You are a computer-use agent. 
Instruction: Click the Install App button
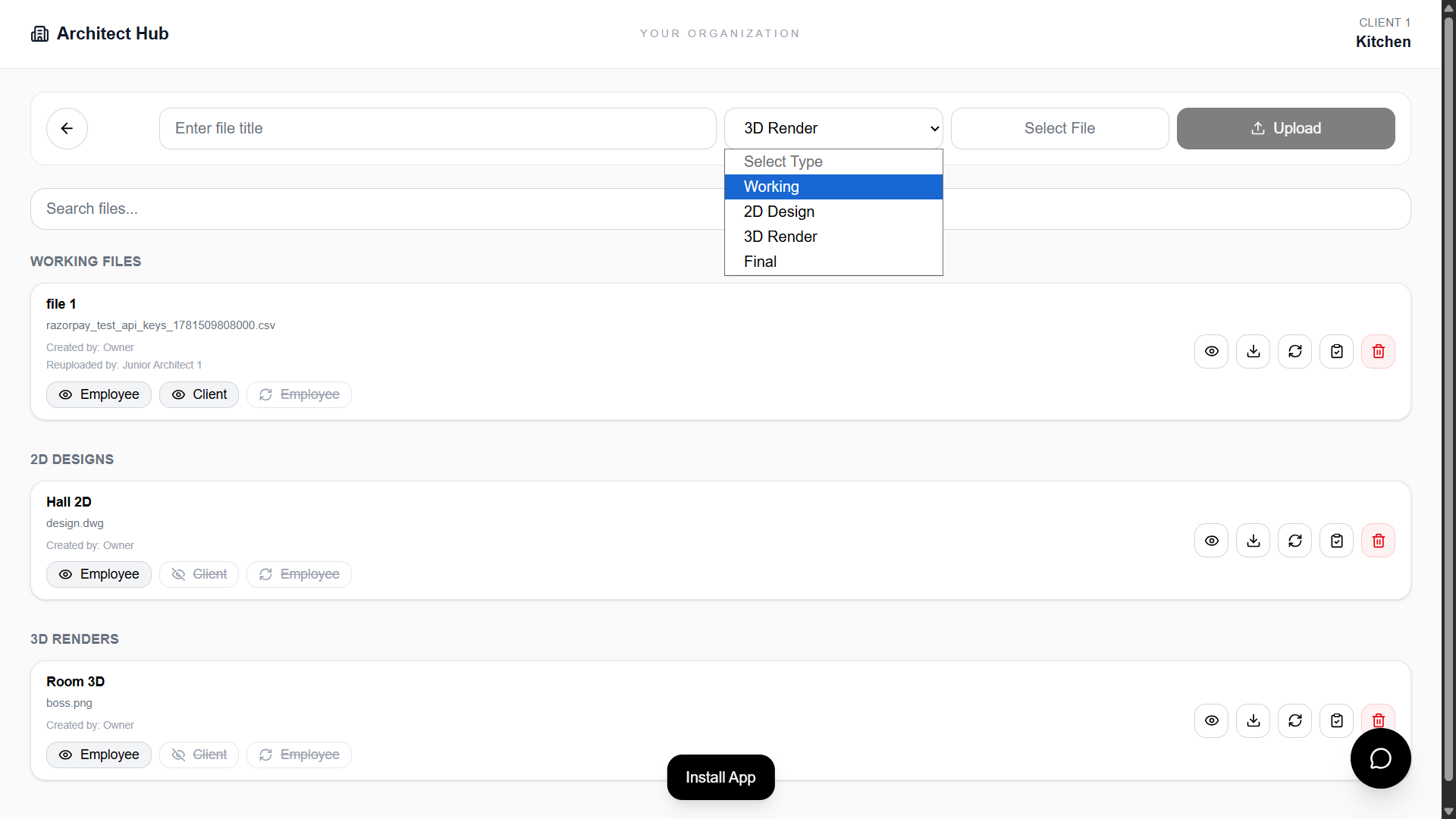[x=720, y=777]
